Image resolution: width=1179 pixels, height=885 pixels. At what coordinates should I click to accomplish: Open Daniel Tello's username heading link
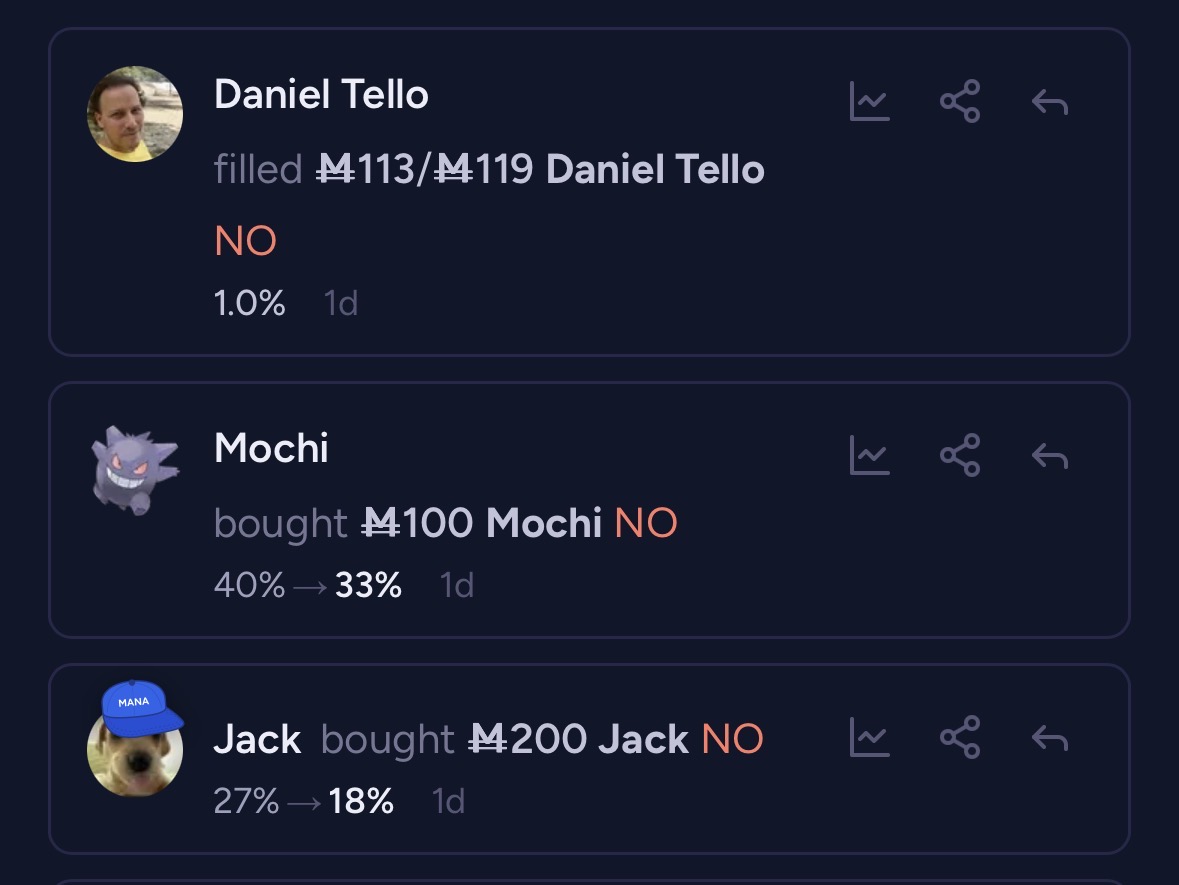pyautogui.click(x=321, y=95)
